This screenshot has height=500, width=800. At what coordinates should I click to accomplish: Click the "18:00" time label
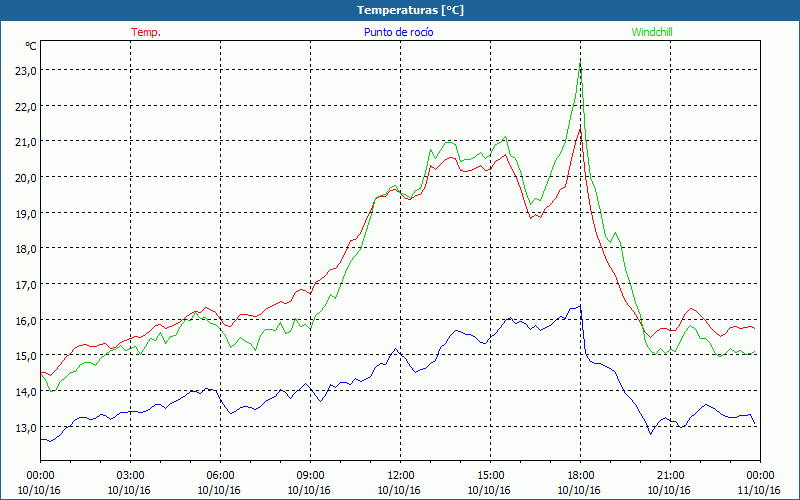[x=581, y=475]
